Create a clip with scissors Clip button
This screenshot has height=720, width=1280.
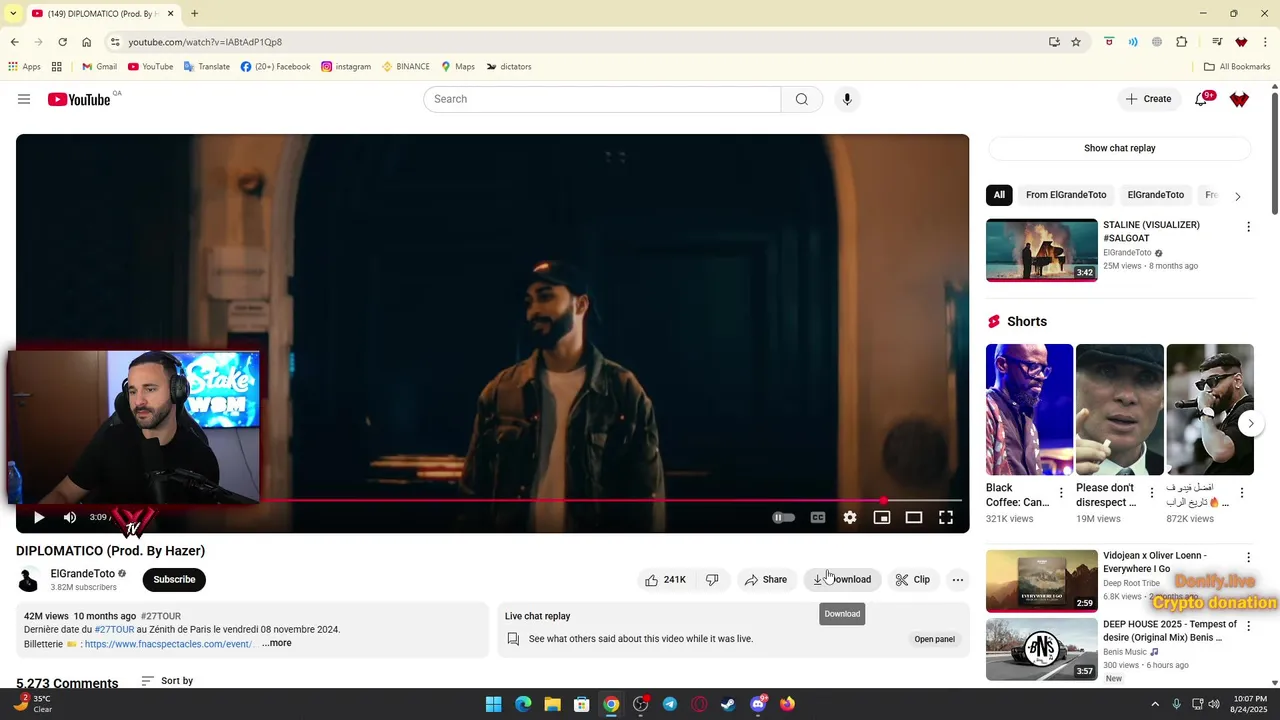912,579
